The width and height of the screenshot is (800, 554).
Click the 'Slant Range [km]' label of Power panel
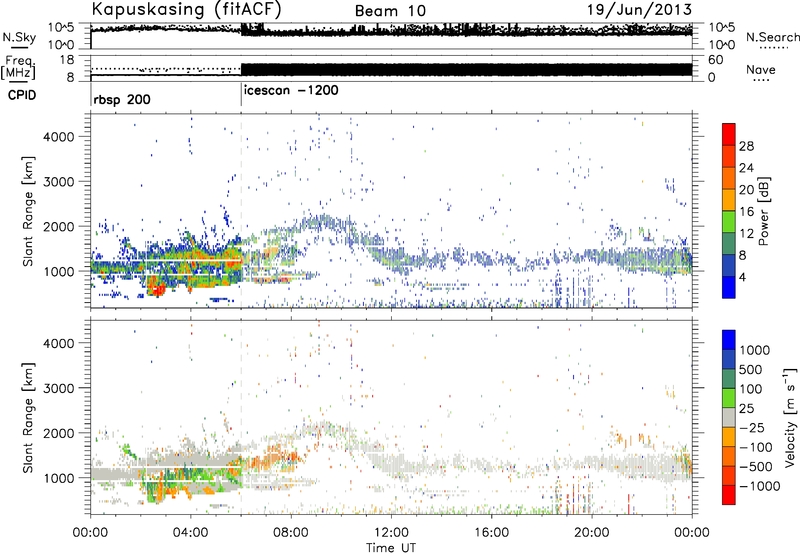(x=28, y=211)
